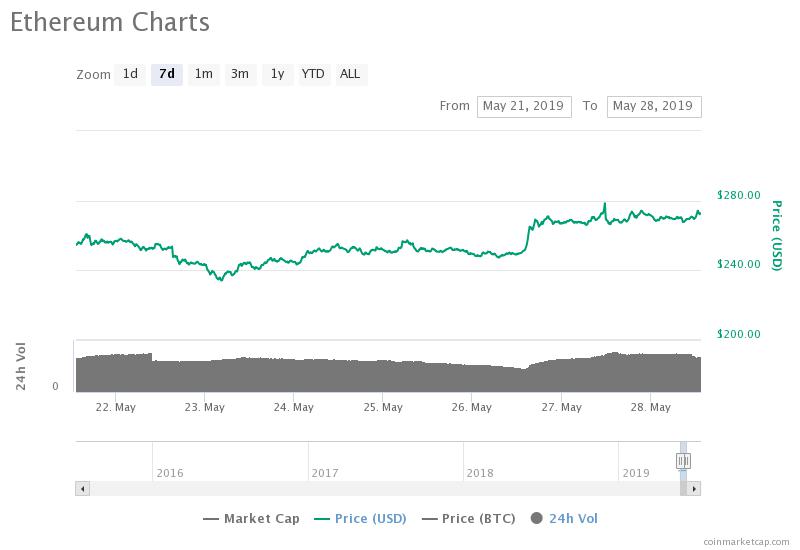Click the $280.00 price axis label

(x=738, y=195)
